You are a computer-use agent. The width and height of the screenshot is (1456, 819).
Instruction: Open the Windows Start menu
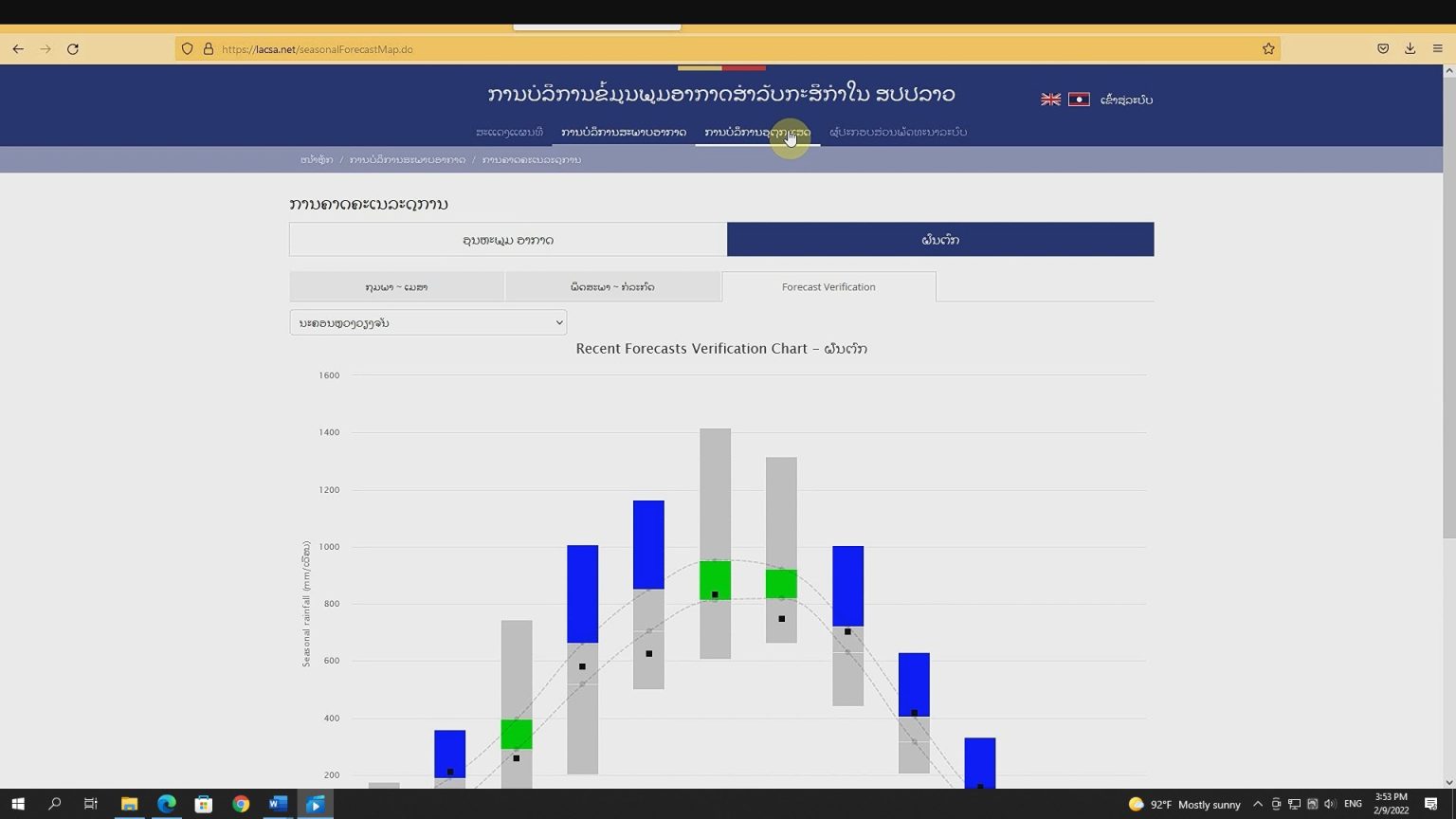18,804
